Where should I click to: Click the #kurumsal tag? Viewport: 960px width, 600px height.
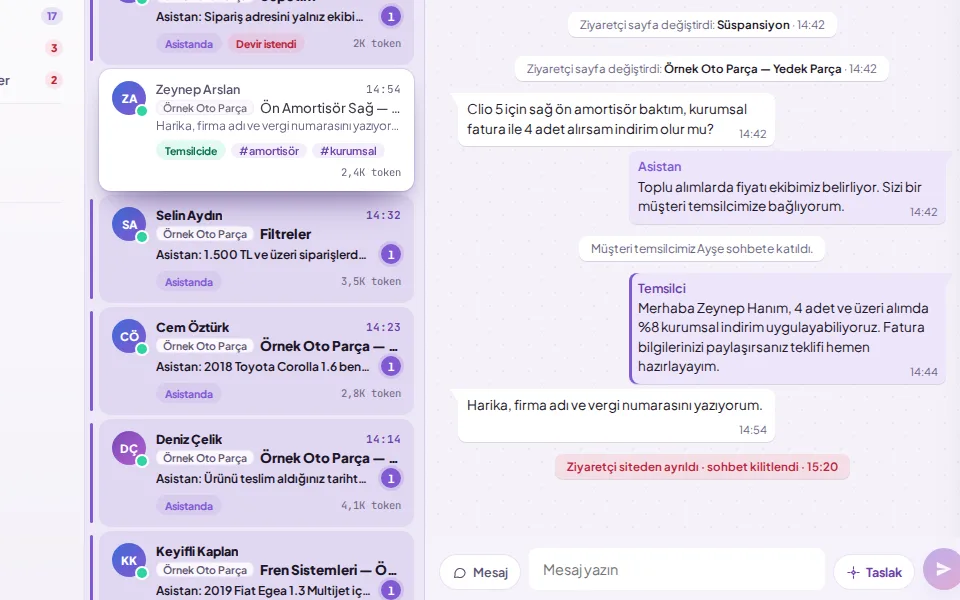tap(348, 151)
